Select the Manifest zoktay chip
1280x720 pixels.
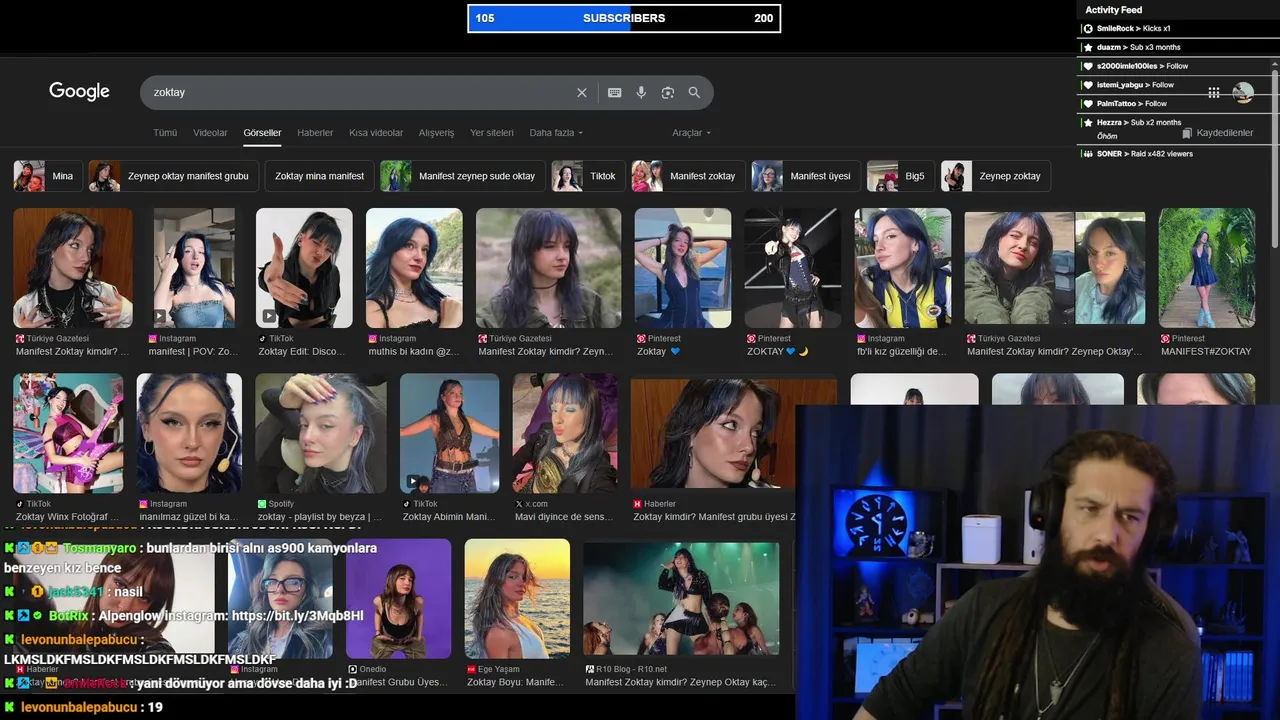click(x=688, y=176)
